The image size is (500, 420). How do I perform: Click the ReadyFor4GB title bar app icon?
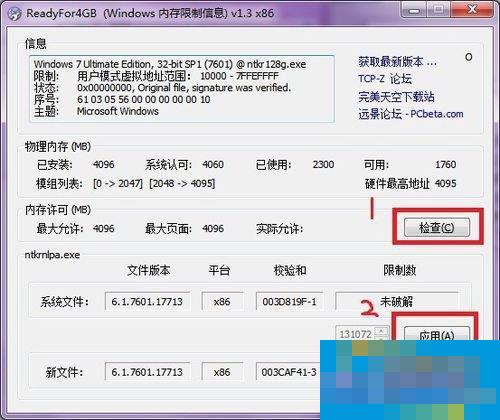(14, 14)
